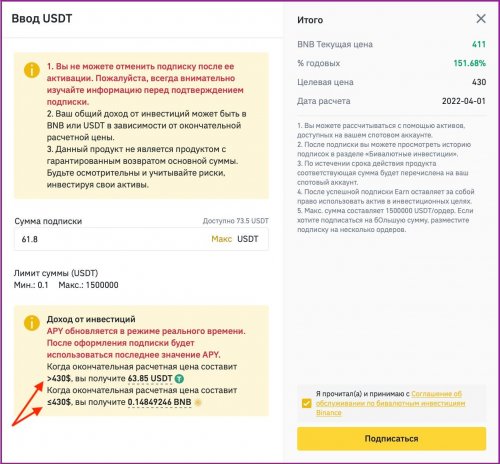This screenshot has height=464, width=500.
Task: Click the 151.68% annual rate value
Action: click(x=469, y=63)
